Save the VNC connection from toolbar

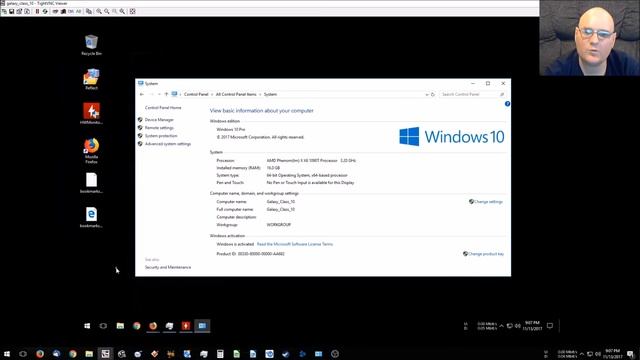click(11, 11)
